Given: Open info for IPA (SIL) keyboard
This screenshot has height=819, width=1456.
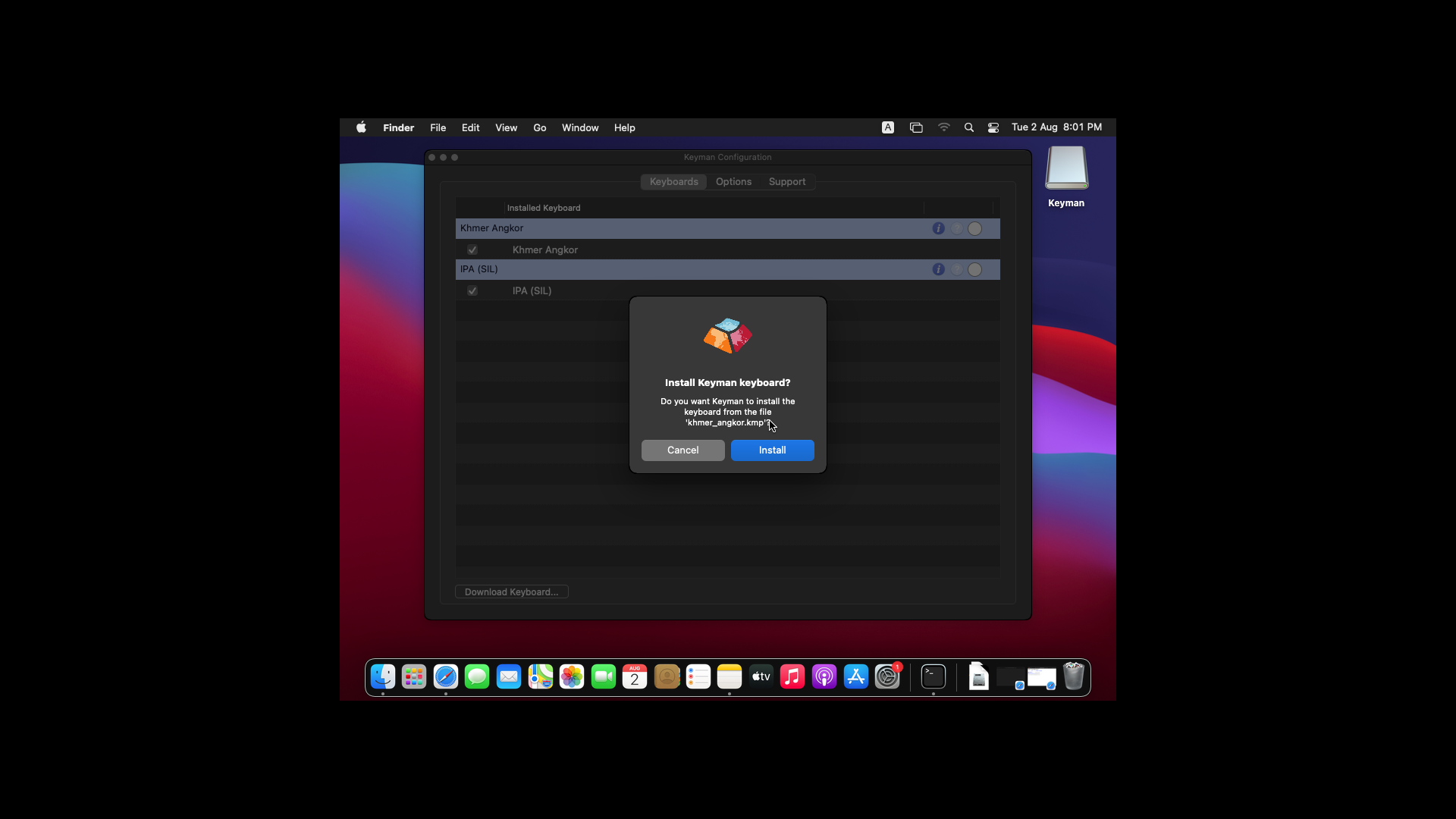Looking at the screenshot, I should click(x=938, y=269).
